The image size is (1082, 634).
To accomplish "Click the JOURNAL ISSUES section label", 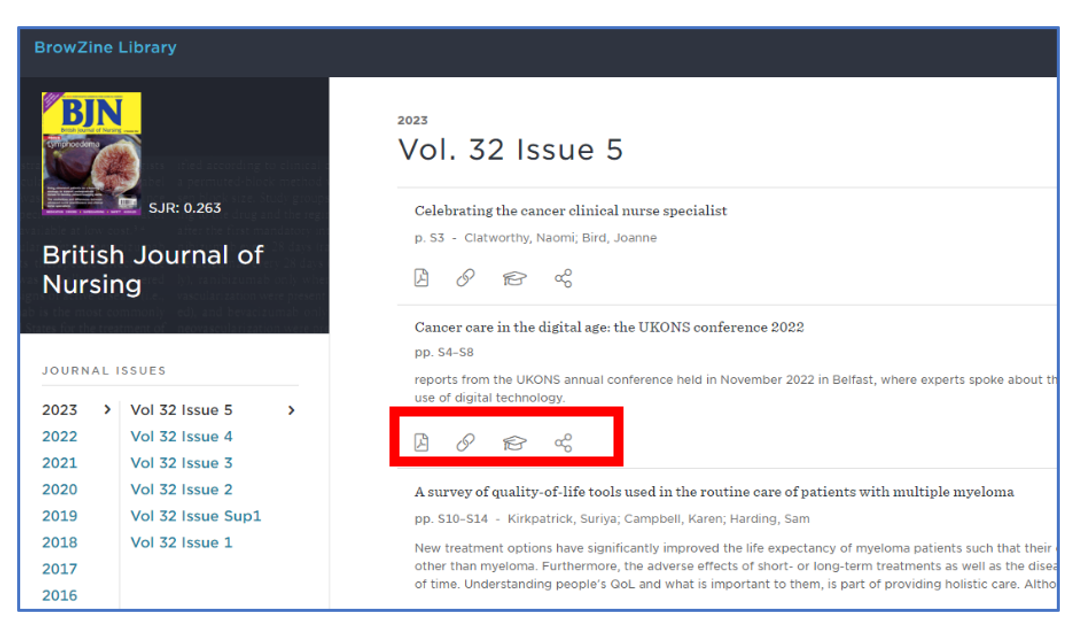I will pos(104,370).
